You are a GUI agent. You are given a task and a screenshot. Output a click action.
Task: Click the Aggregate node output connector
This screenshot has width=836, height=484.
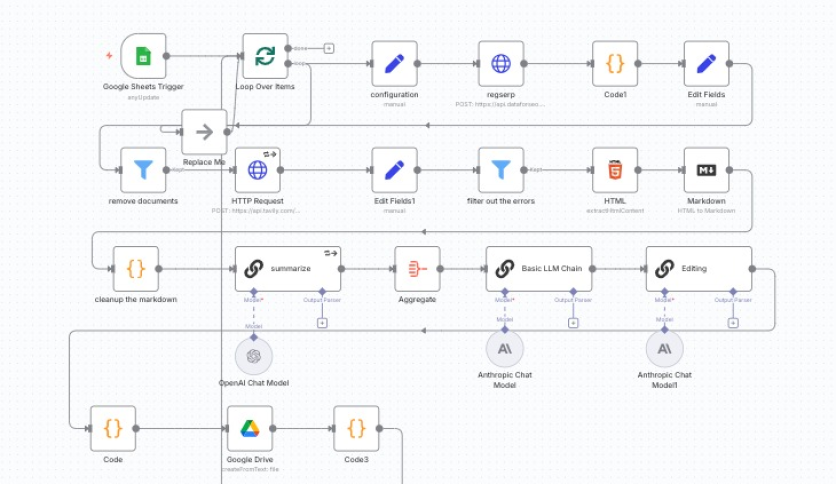click(x=440, y=269)
